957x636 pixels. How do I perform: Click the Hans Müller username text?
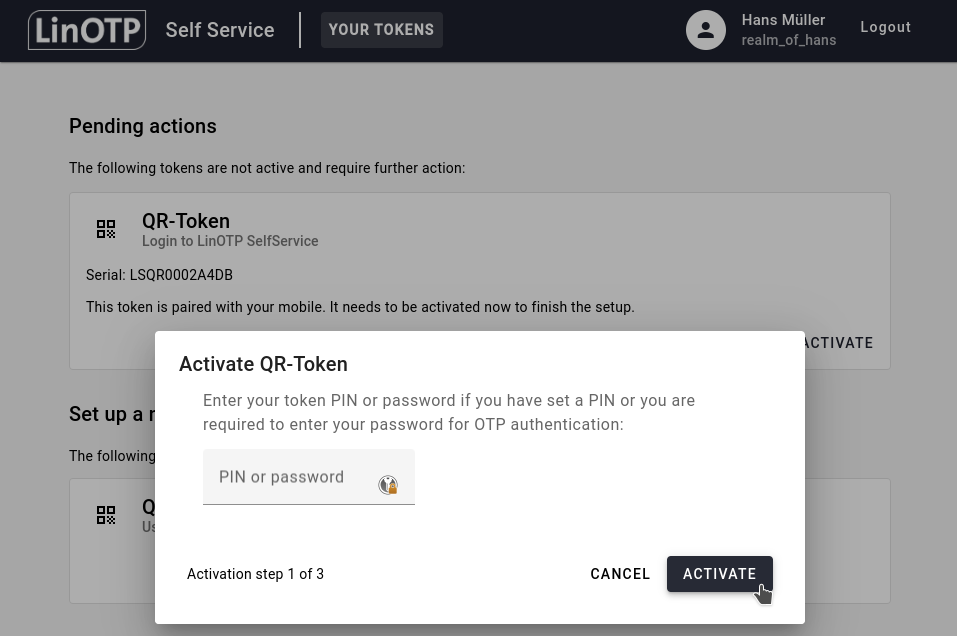(x=783, y=20)
